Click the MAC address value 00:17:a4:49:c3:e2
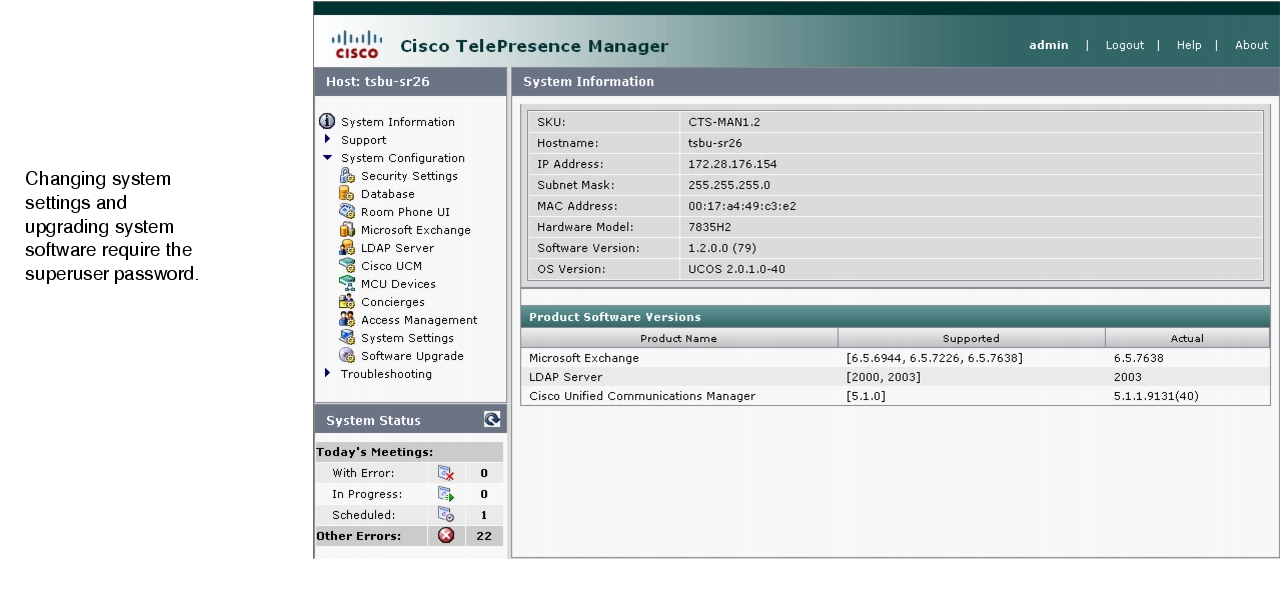Viewport: 1280px width, 599px height. pyautogui.click(x=742, y=206)
